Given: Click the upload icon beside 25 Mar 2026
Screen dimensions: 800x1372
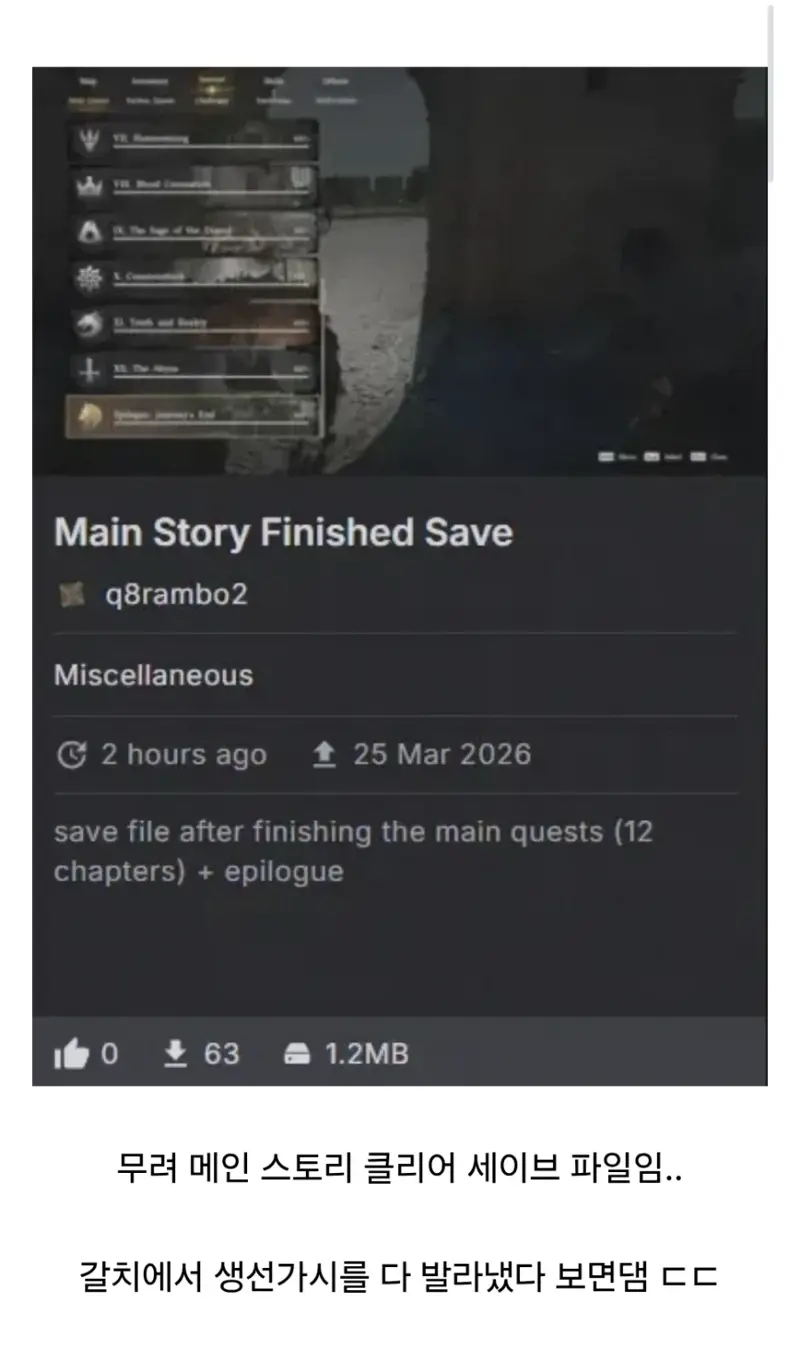Looking at the screenshot, I should pyautogui.click(x=324, y=755).
